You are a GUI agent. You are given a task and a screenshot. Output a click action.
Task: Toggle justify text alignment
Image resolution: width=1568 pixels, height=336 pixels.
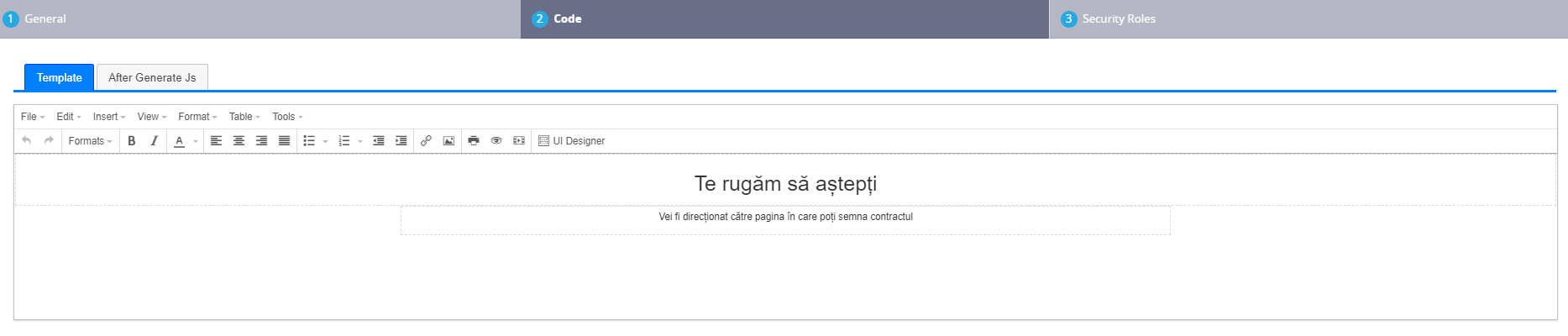tap(285, 141)
